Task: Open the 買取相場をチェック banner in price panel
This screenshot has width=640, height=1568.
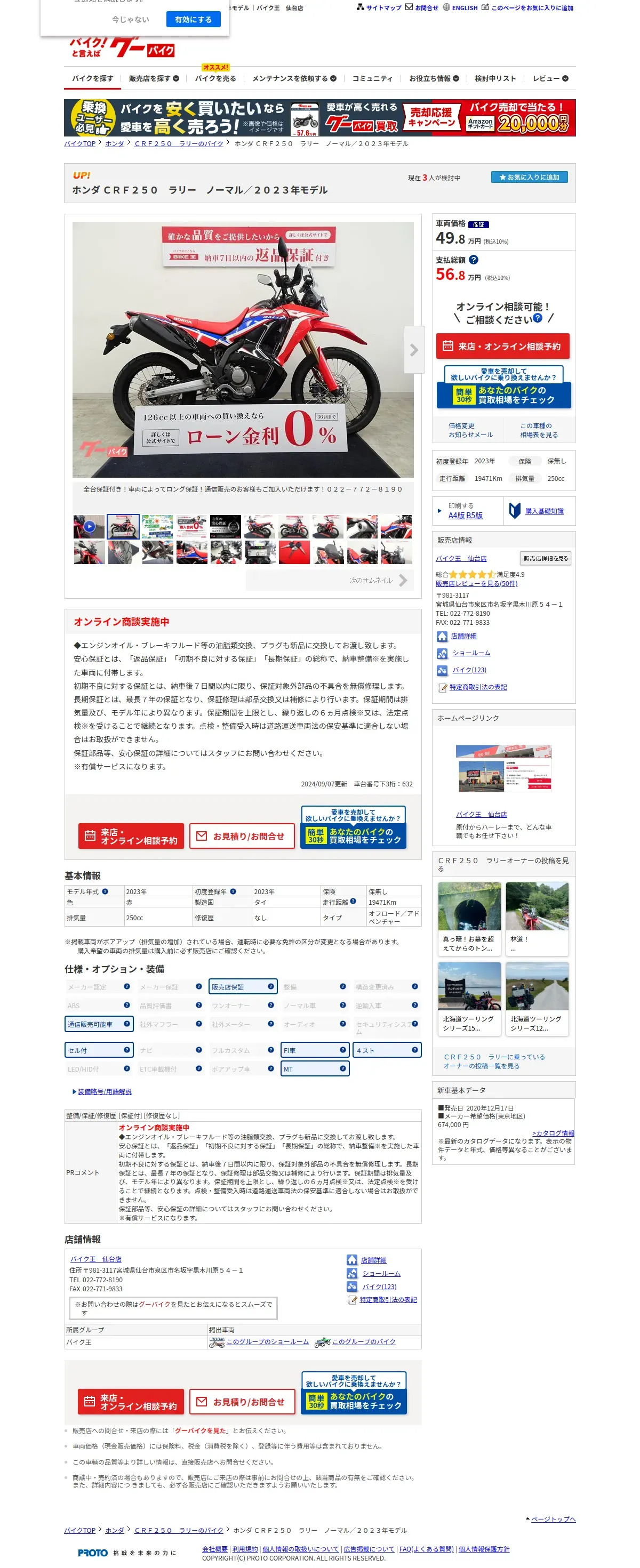Action: point(503,387)
